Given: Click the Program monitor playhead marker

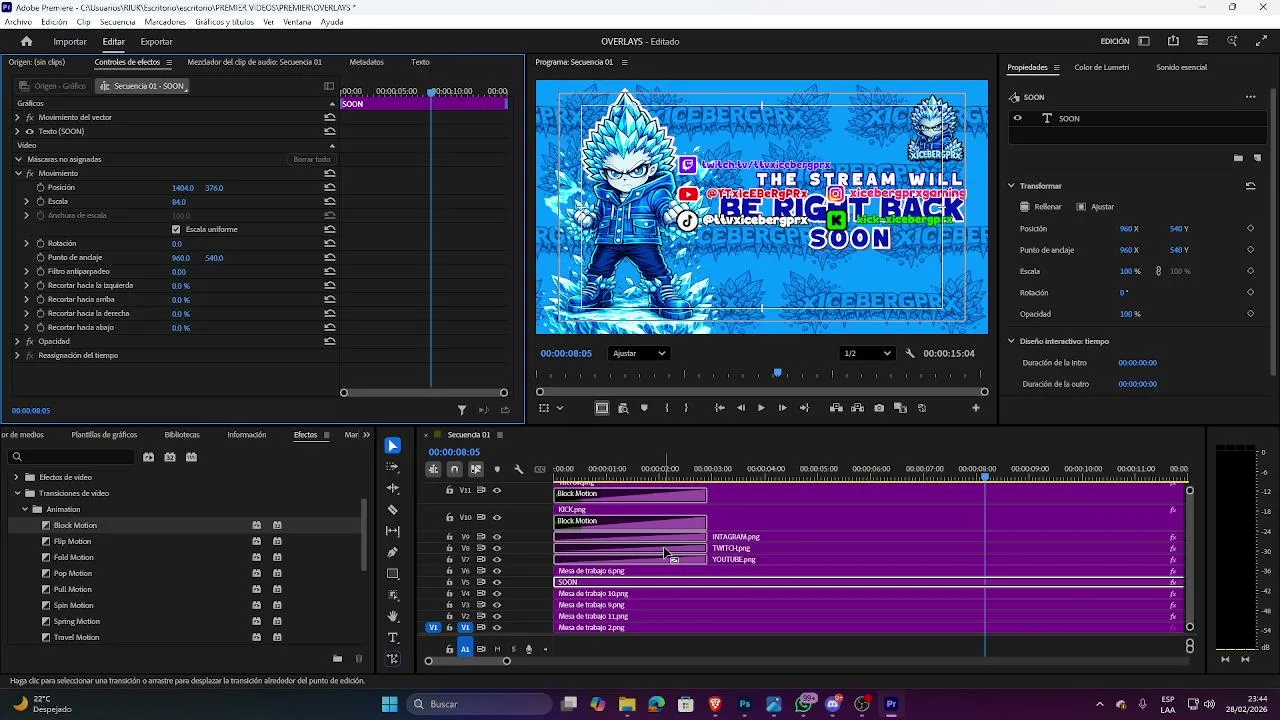Looking at the screenshot, I should tap(777, 372).
